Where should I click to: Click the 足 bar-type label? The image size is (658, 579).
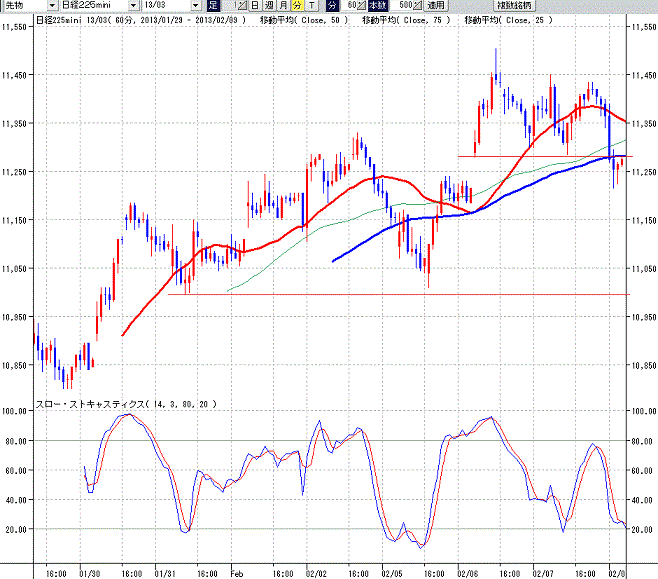(213, 5)
